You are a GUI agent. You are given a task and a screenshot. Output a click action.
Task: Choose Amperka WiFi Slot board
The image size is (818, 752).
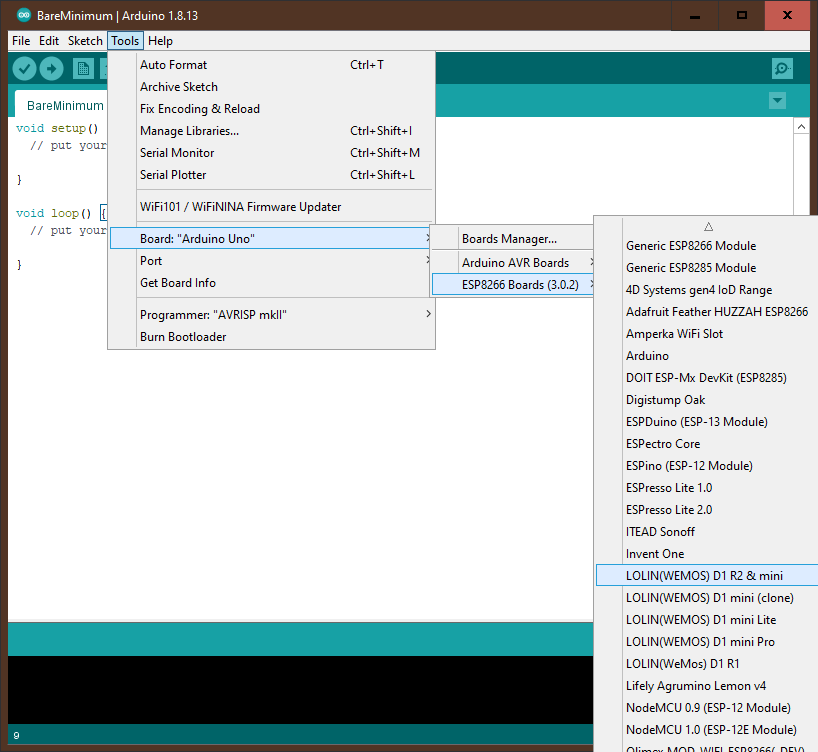point(707,333)
